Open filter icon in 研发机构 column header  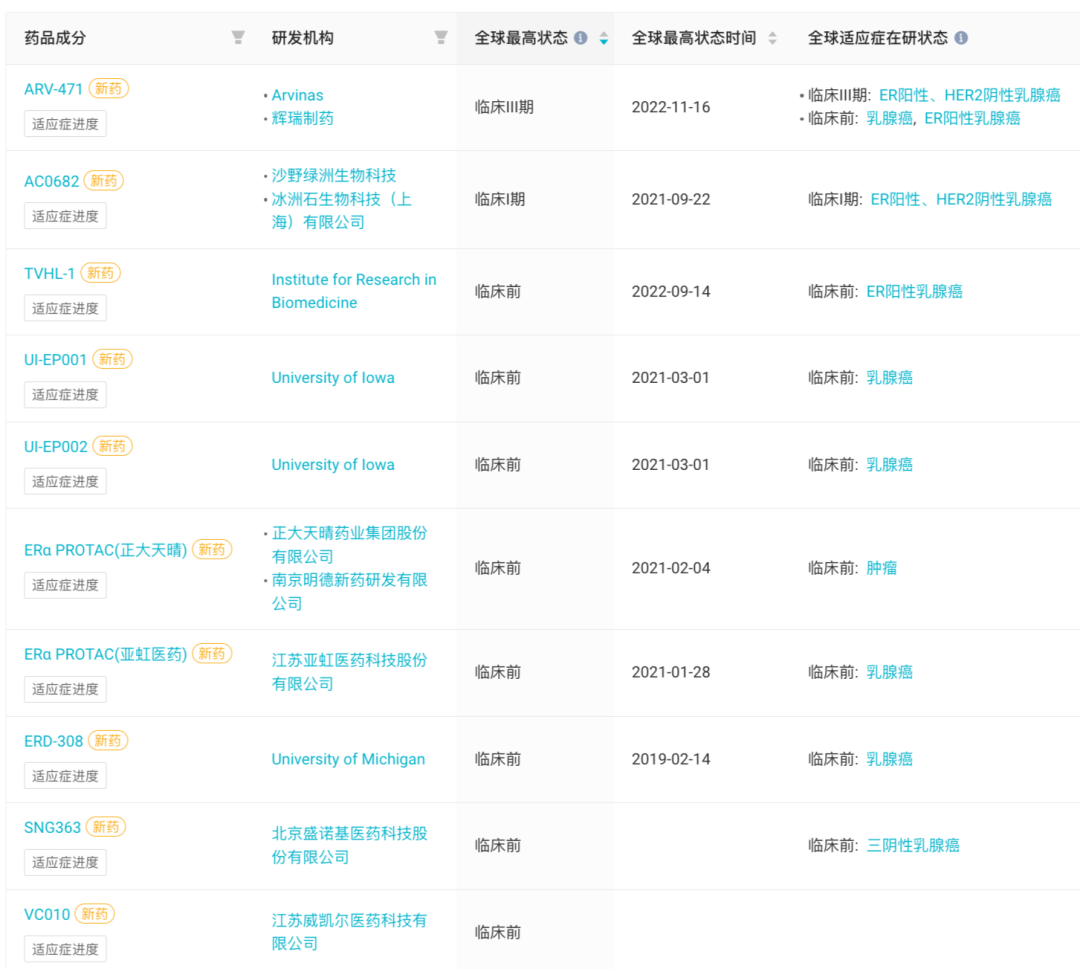[x=441, y=37]
